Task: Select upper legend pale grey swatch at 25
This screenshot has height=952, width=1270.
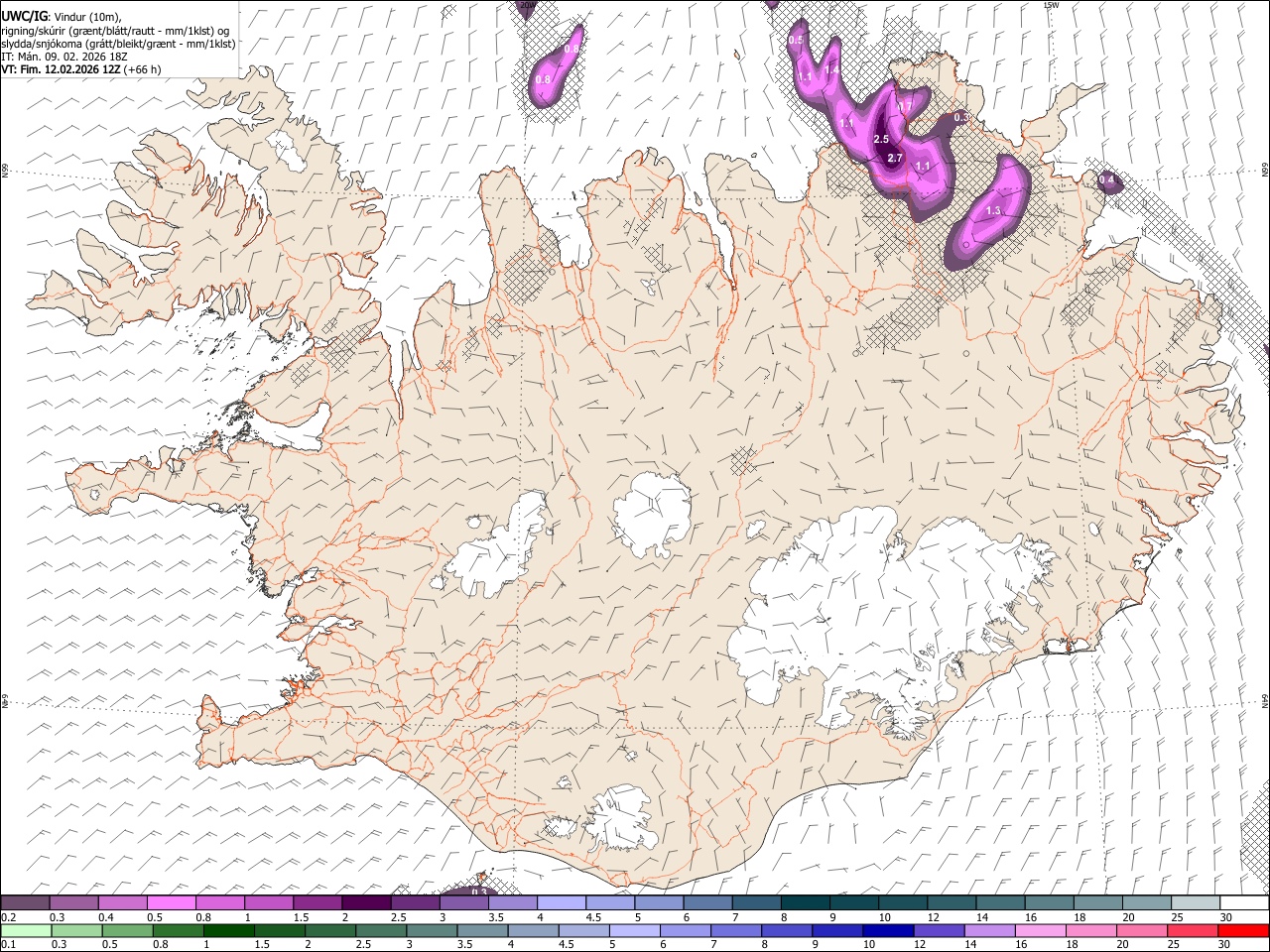Action: (x=1195, y=902)
